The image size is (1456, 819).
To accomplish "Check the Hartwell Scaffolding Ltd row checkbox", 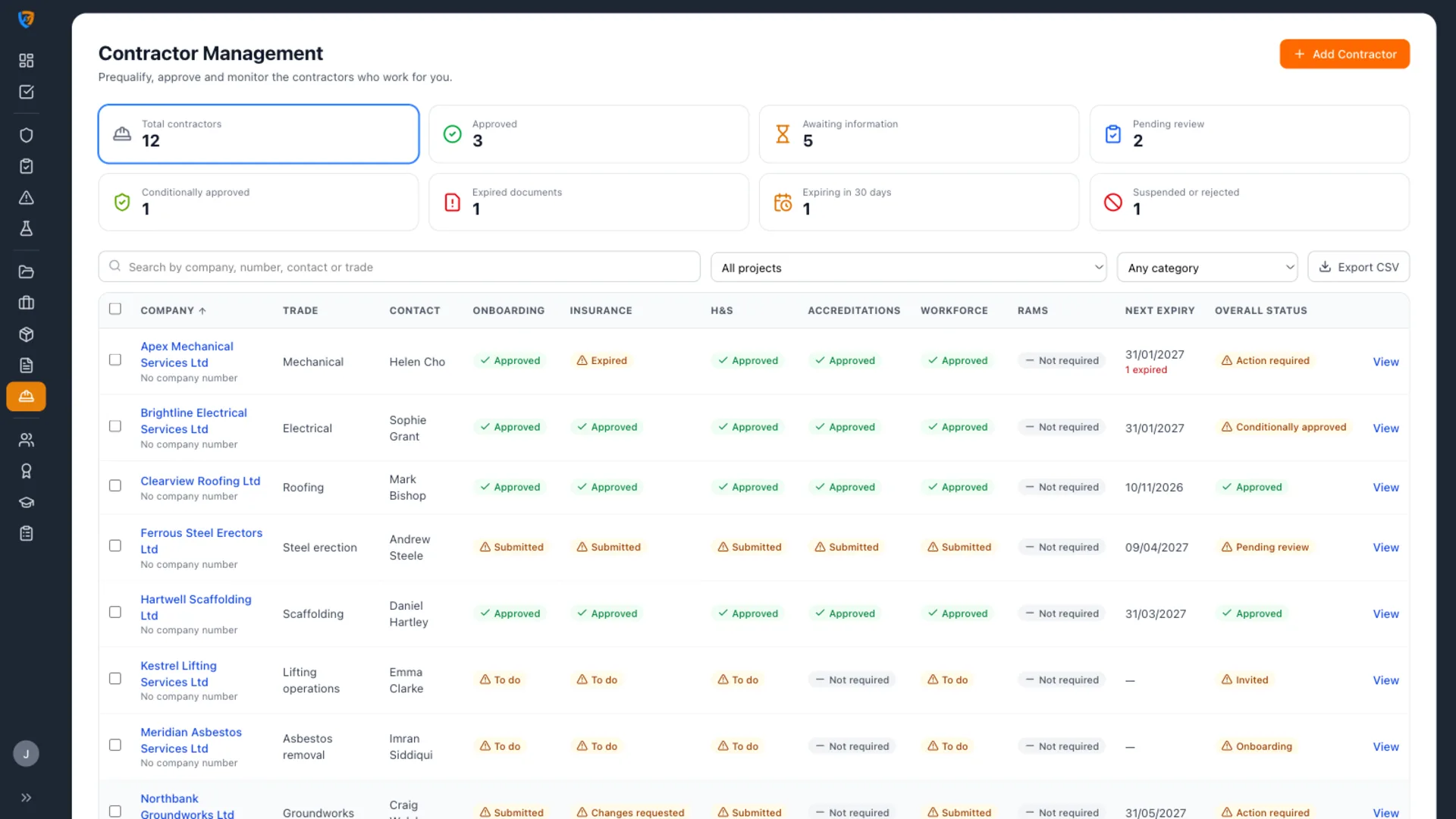I will [x=115, y=612].
